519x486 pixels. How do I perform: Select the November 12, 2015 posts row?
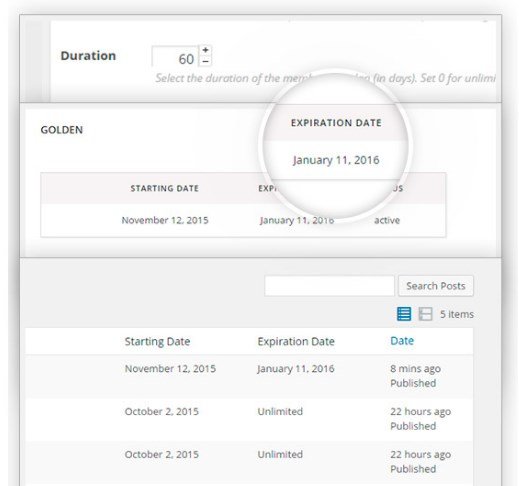249,376
